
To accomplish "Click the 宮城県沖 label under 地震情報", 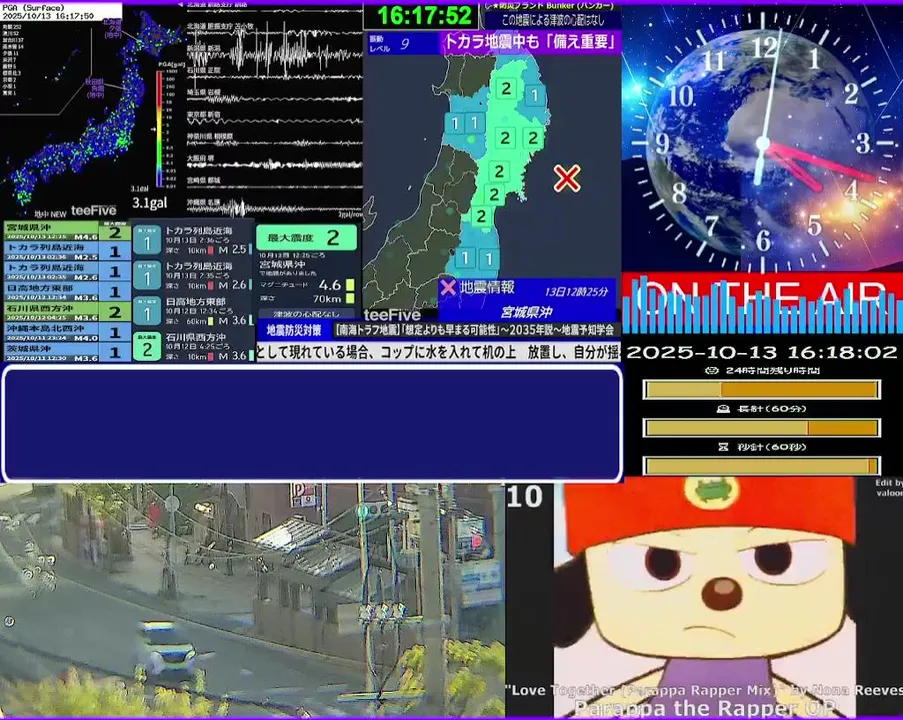I will point(526,312).
